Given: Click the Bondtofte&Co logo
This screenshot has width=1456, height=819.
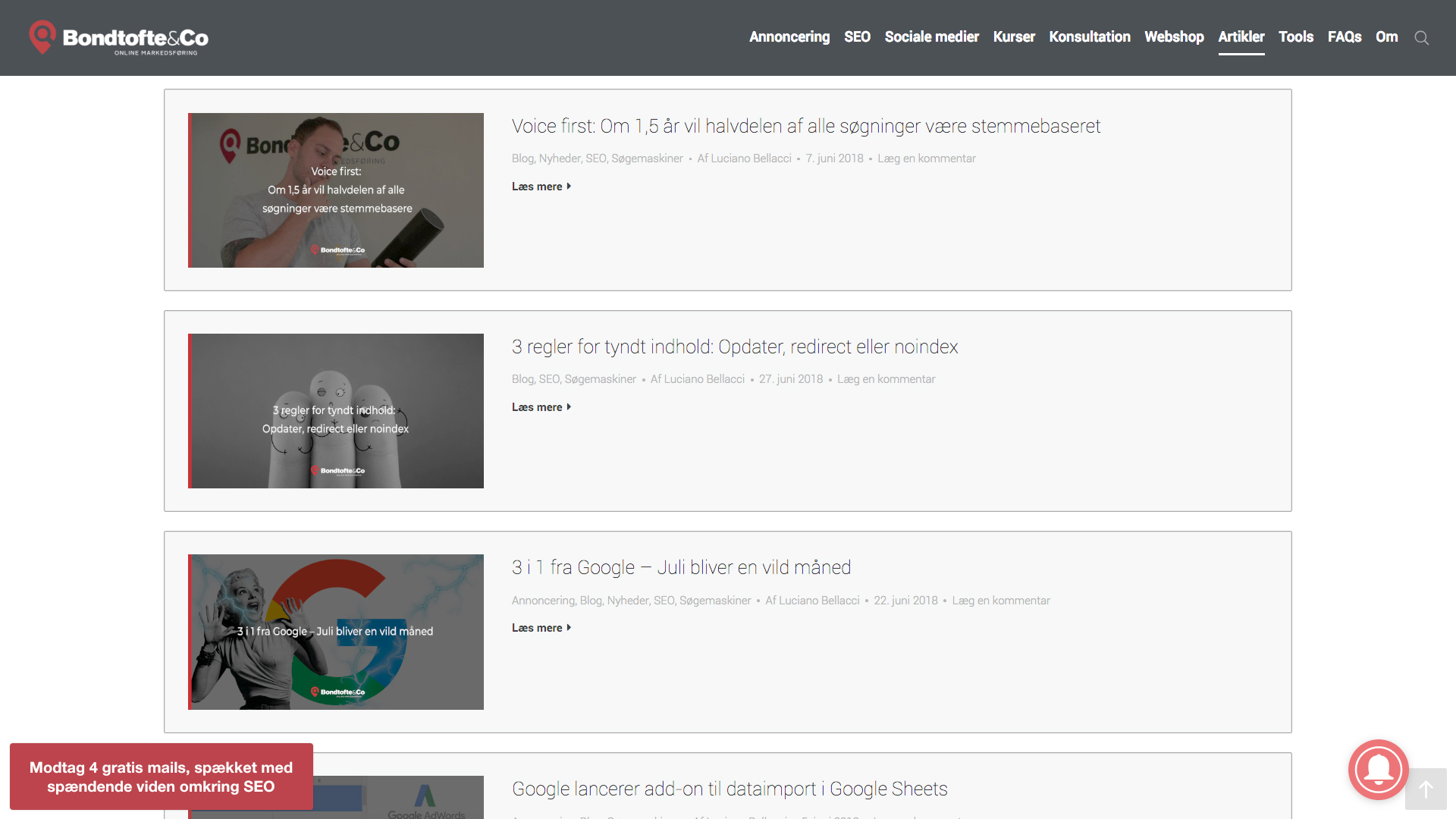Looking at the screenshot, I should tap(119, 38).
